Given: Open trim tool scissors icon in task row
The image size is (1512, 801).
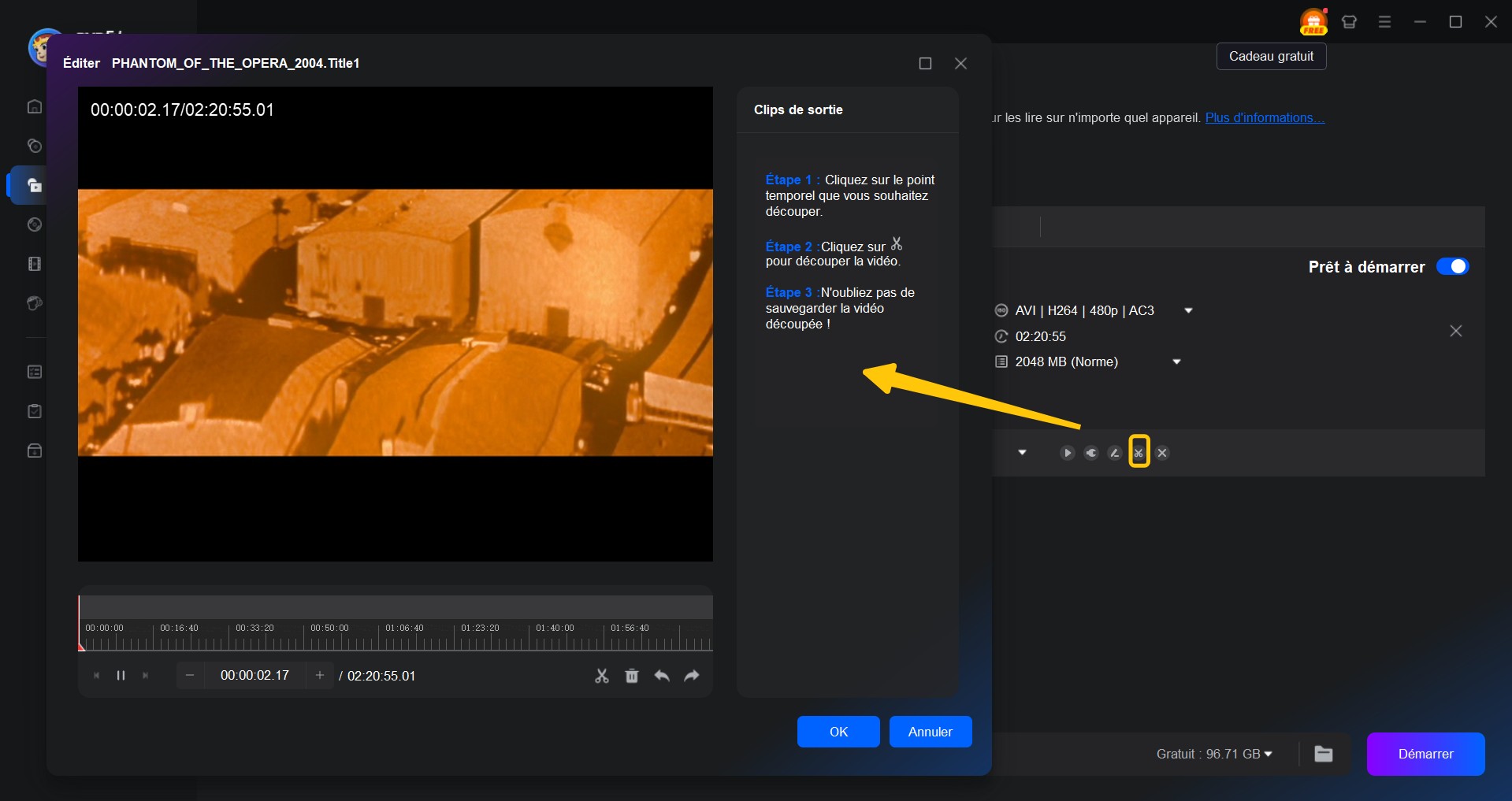Looking at the screenshot, I should click(1139, 453).
